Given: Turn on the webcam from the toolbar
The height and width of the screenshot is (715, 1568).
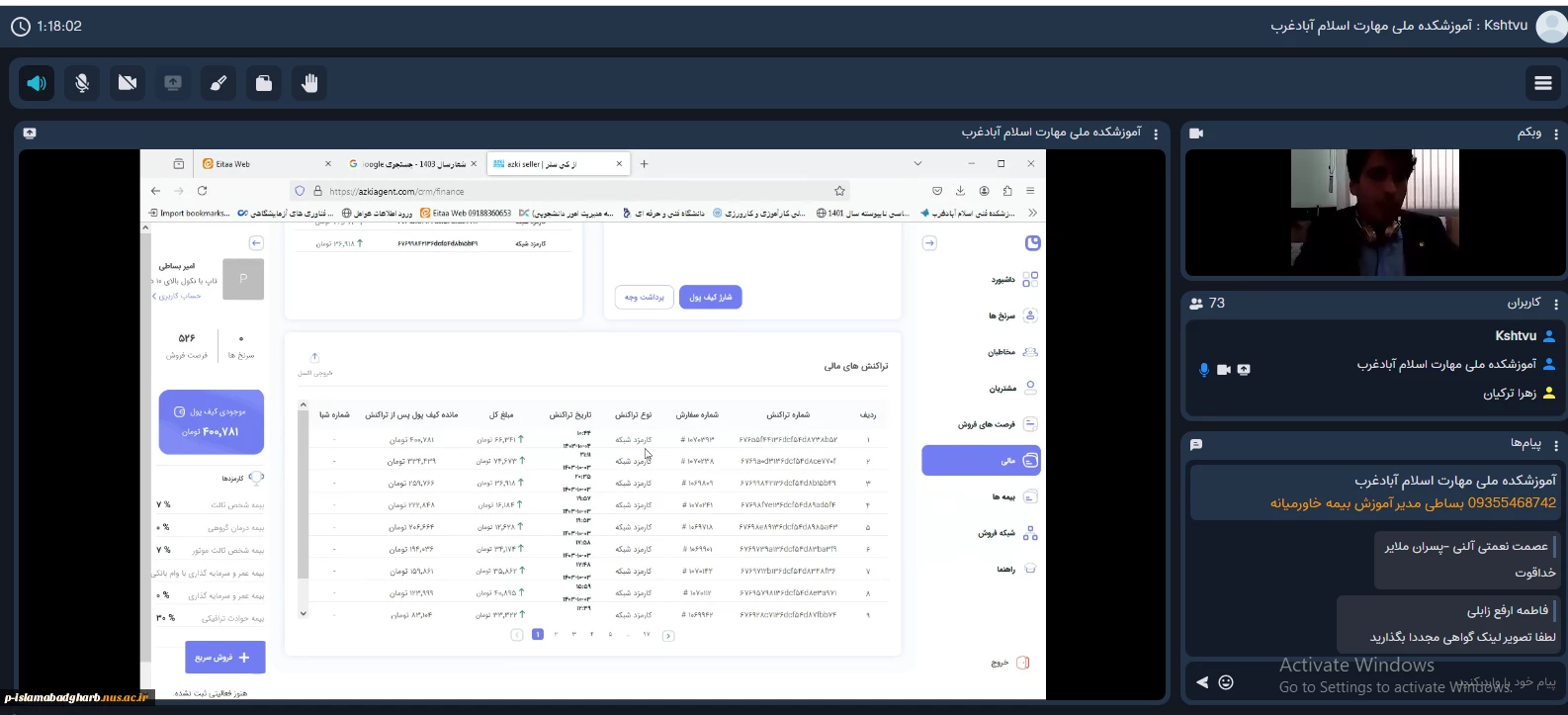Looking at the screenshot, I should (128, 83).
